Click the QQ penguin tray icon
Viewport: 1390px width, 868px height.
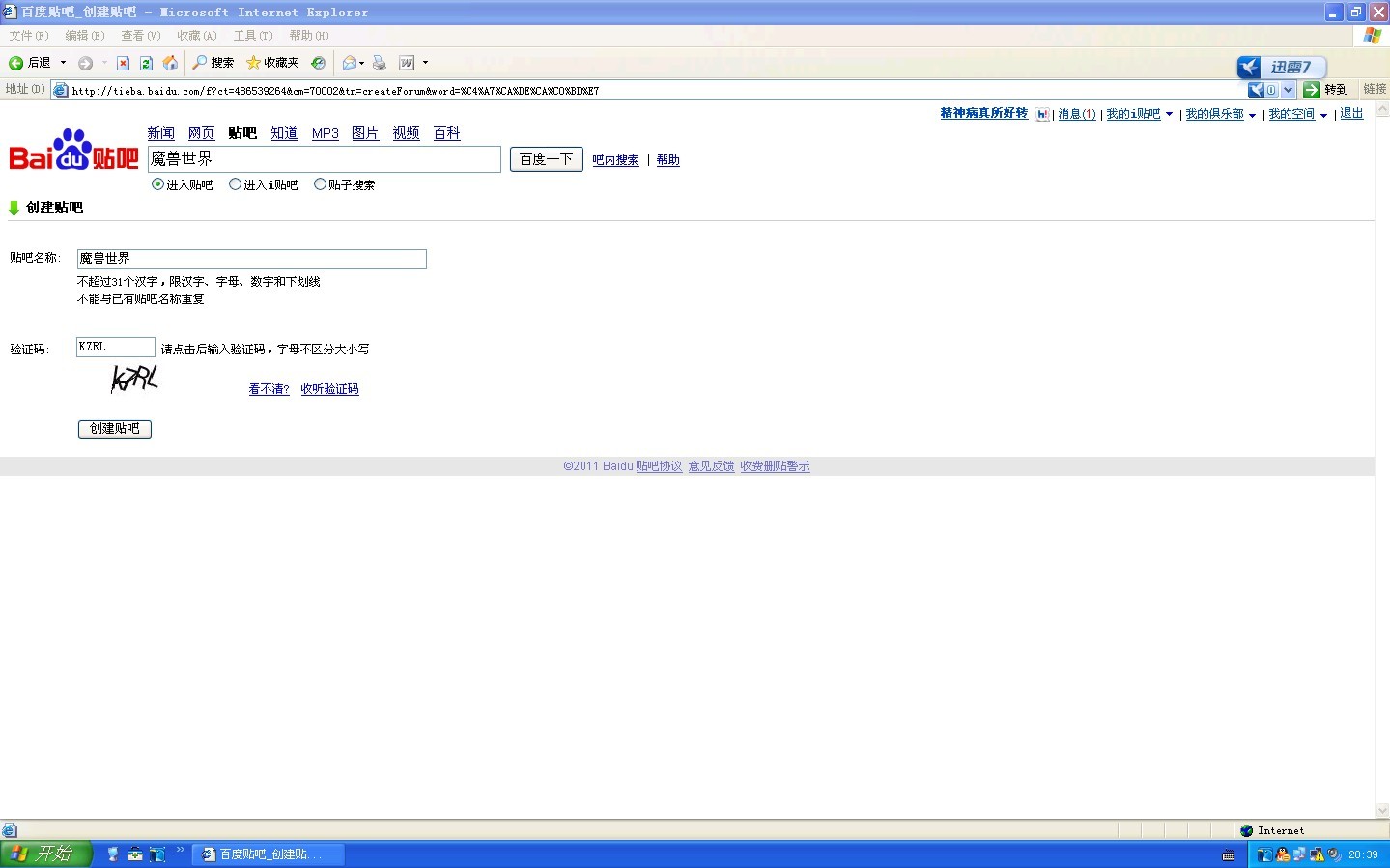1283,854
